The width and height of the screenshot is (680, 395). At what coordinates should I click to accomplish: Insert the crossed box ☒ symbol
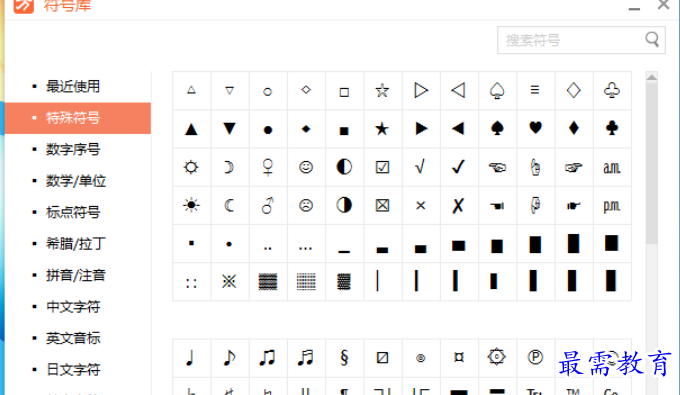[x=382, y=205]
